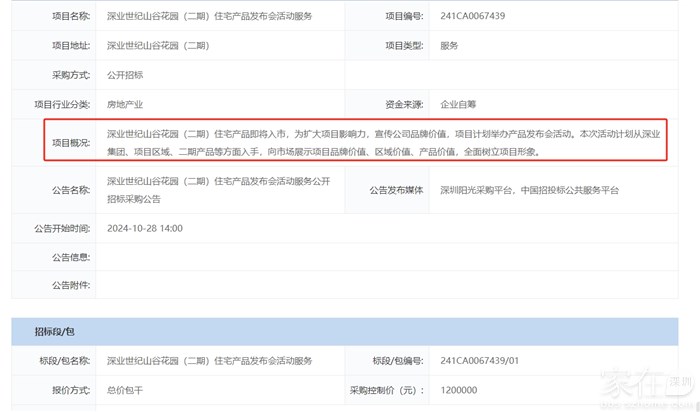This screenshot has width=700, height=412.
Task: Select the quotation method 总价包干
Action: 126,389
